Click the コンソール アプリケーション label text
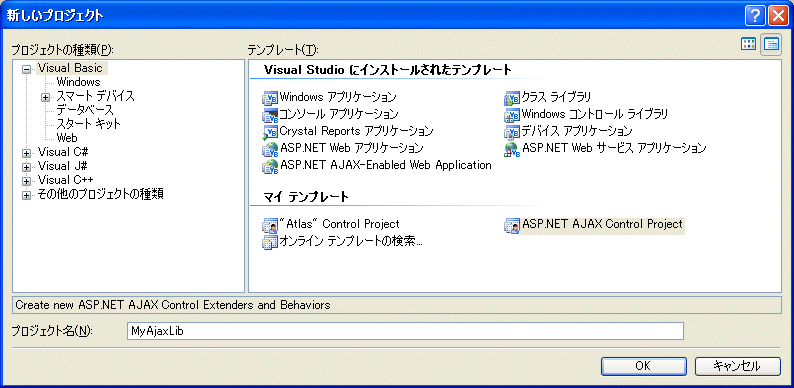The image size is (794, 388). [339, 114]
